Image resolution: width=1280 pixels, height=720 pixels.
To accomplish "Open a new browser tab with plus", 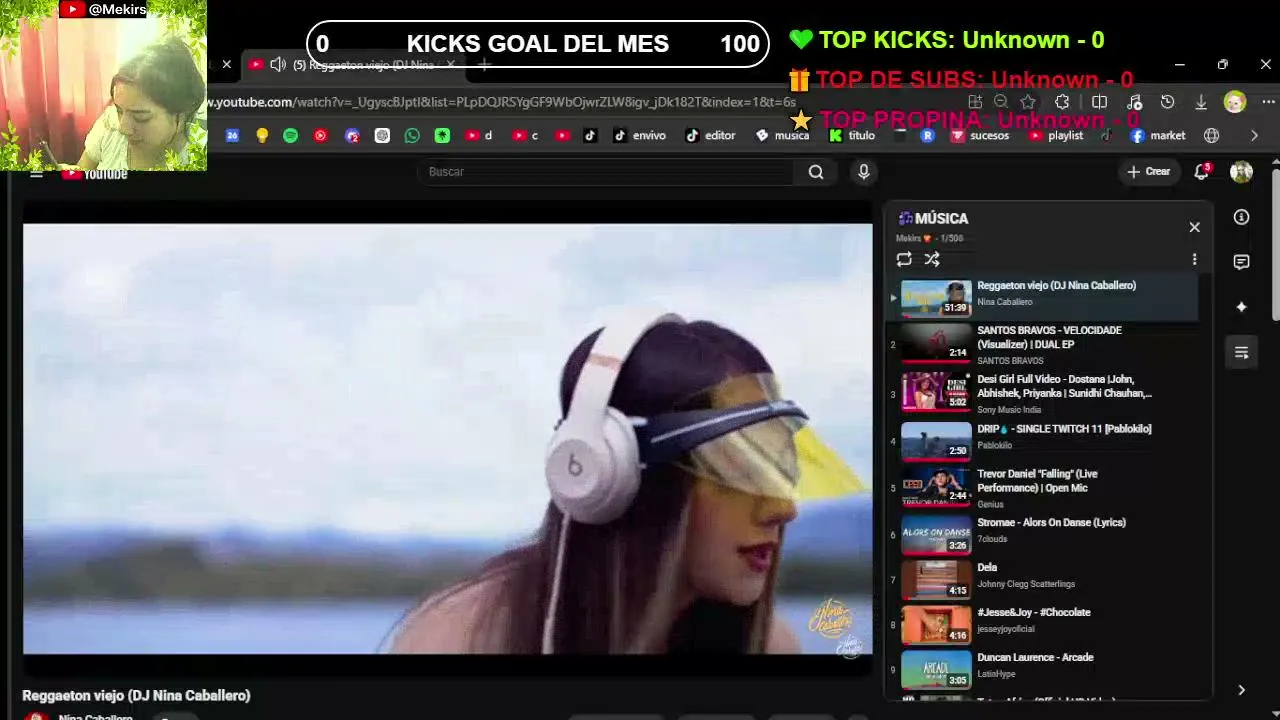I will coord(484,65).
